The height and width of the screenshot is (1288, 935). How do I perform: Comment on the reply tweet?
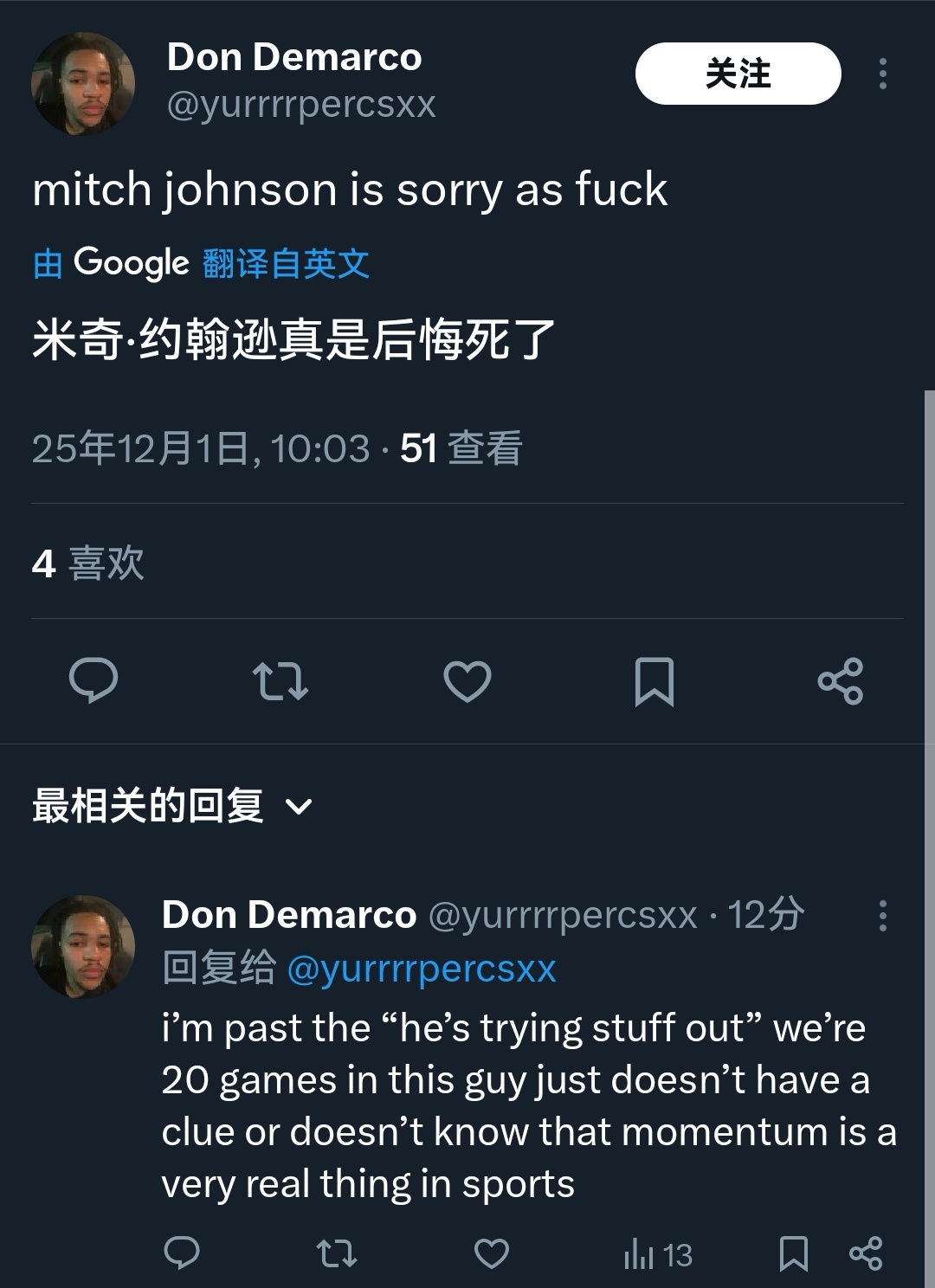point(182,1253)
